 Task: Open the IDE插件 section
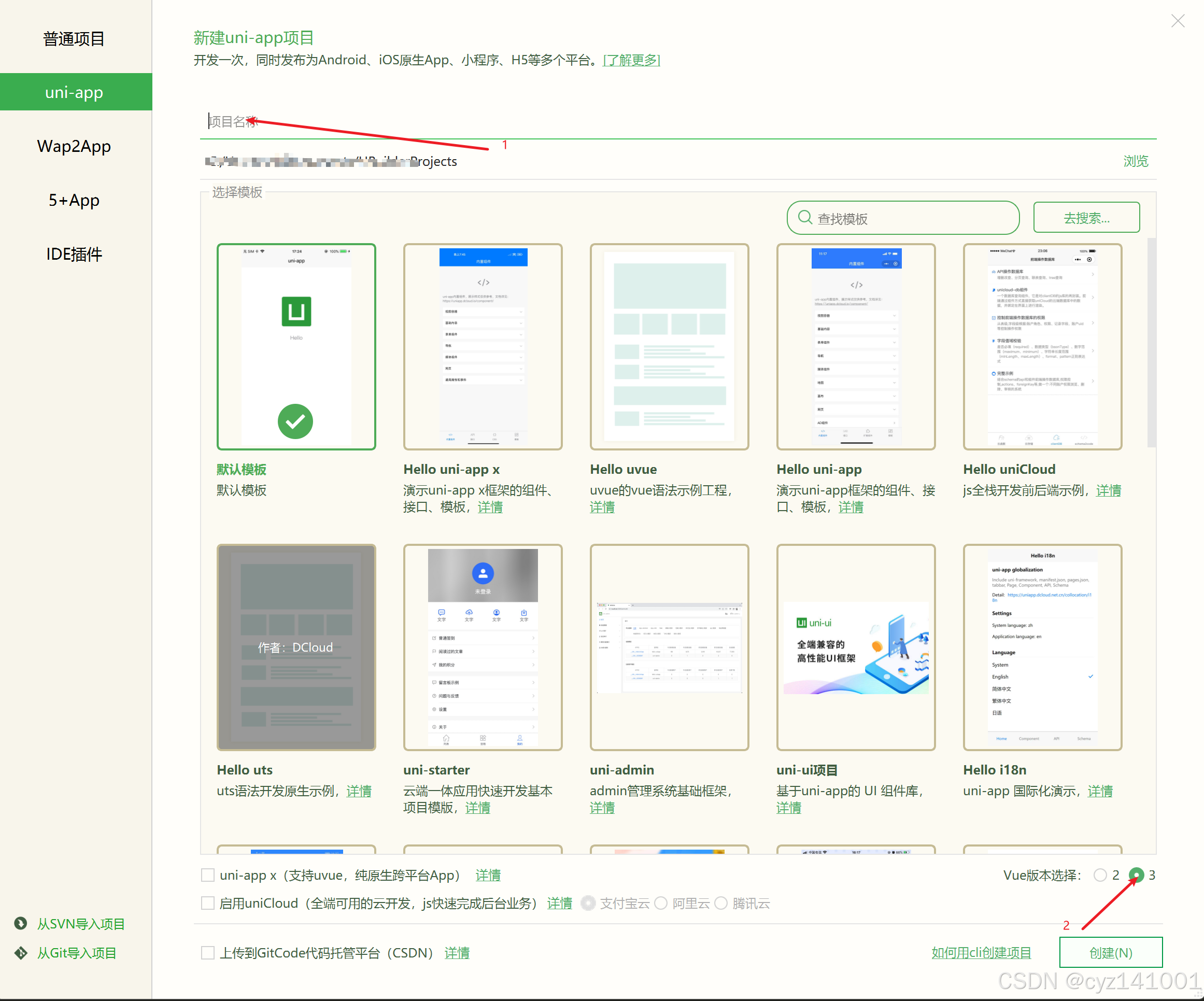click(74, 254)
